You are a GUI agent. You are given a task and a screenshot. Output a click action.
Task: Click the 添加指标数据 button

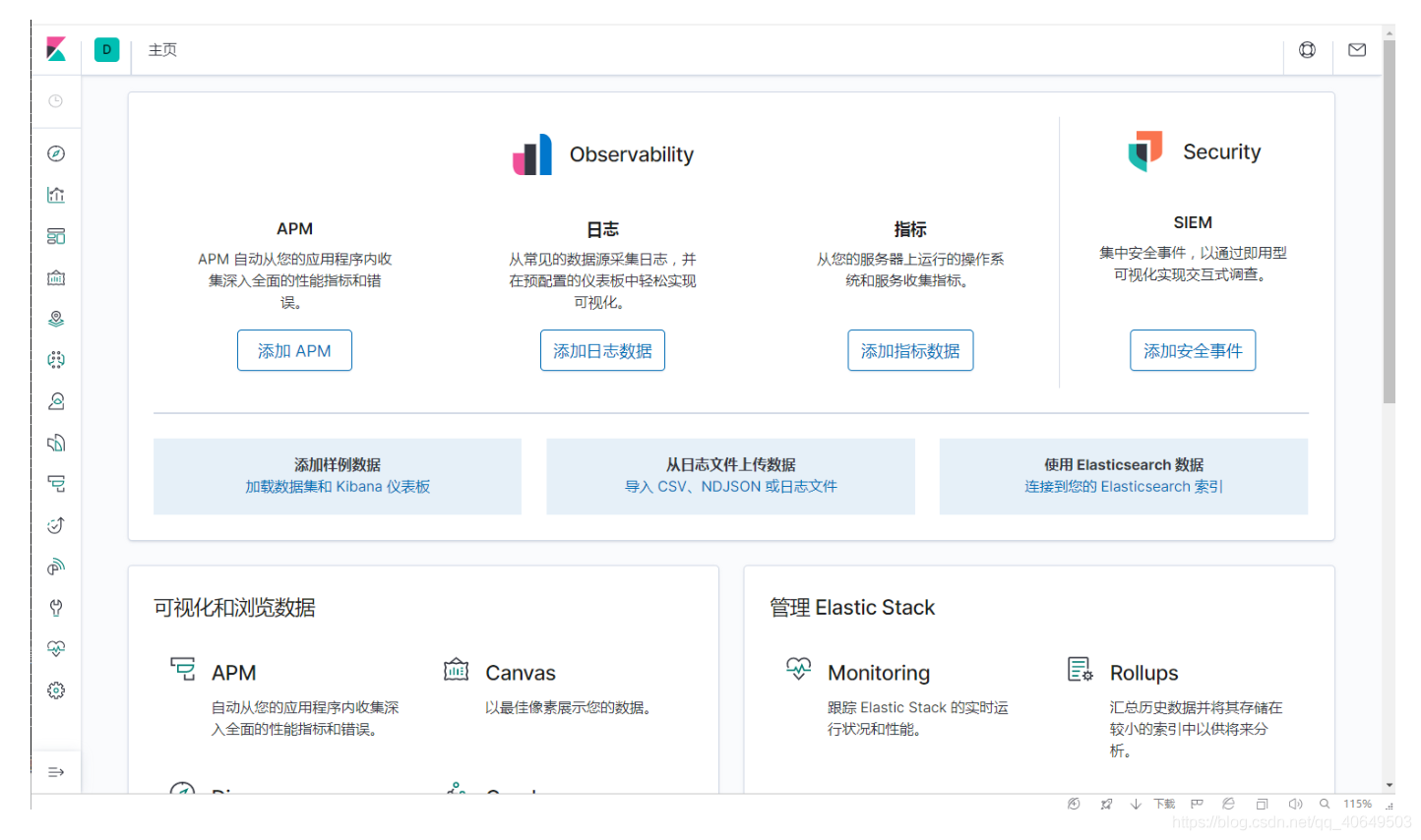[x=910, y=350]
